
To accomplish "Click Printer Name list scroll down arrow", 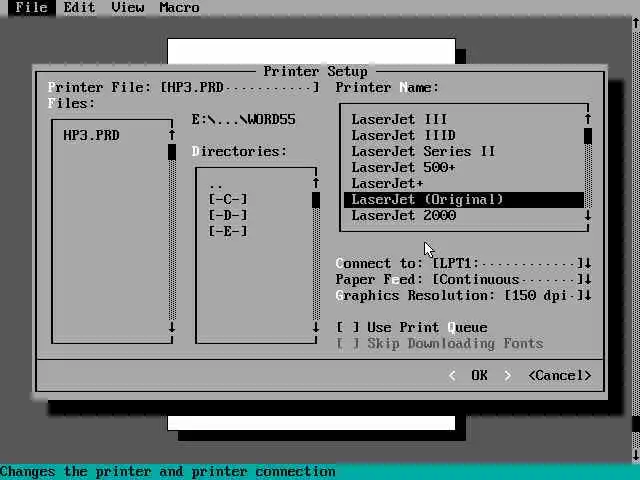I will point(588,216).
